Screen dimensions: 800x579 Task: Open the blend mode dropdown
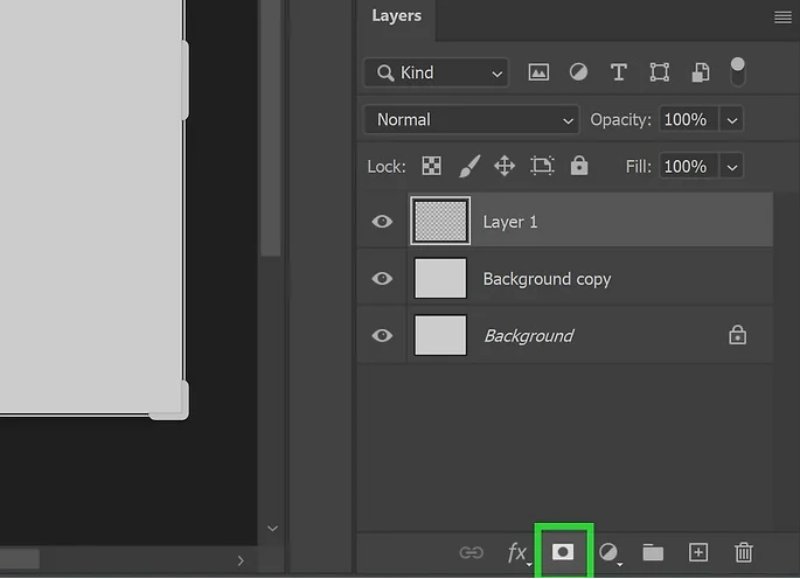[470, 119]
